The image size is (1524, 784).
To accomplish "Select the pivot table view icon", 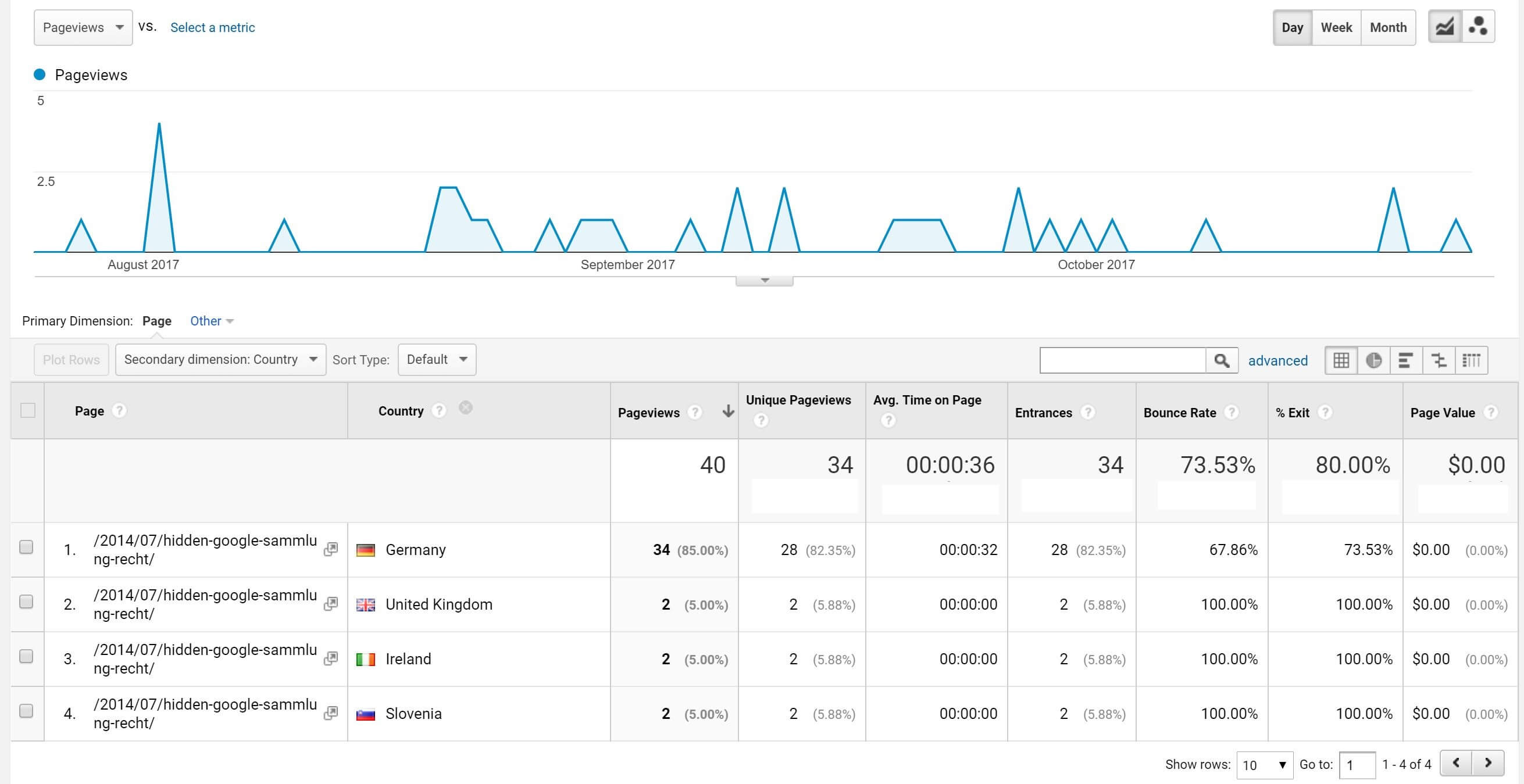I will click(1471, 360).
